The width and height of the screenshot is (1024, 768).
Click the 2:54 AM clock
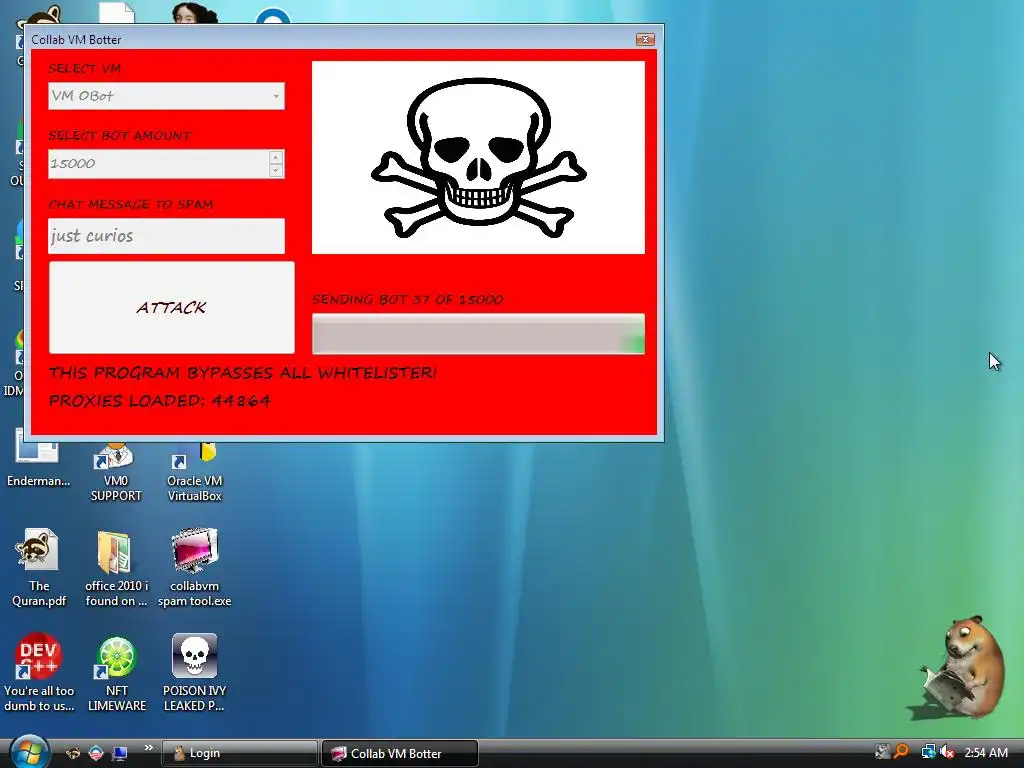[x=986, y=753]
